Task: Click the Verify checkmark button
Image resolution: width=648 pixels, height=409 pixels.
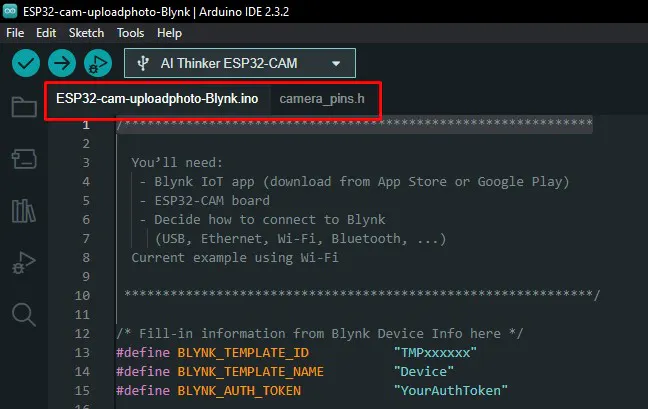Action: click(26, 63)
